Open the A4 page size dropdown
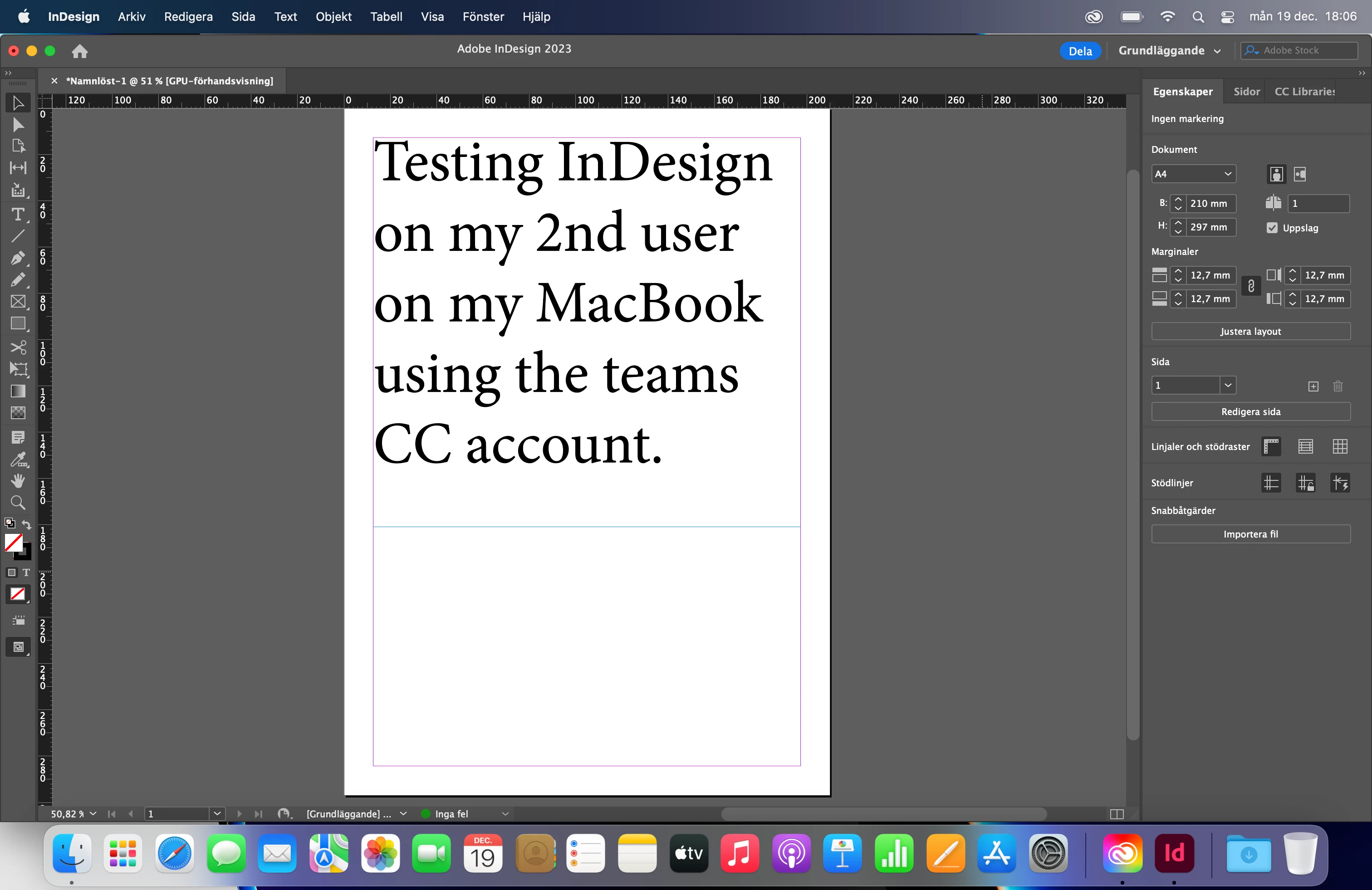Image resolution: width=1372 pixels, height=890 pixels. (x=1193, y=174)
